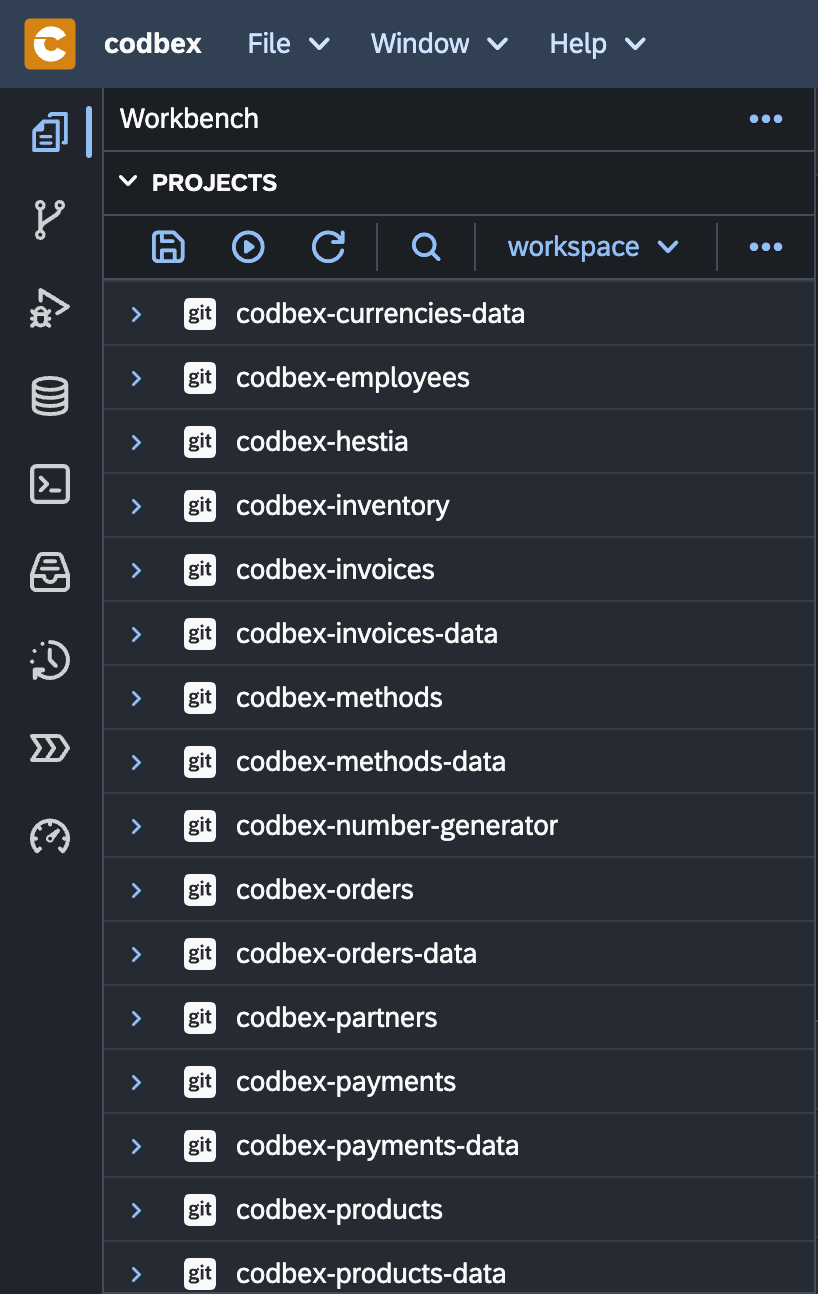Expand the codbex-orders-data project

(137, 954)
